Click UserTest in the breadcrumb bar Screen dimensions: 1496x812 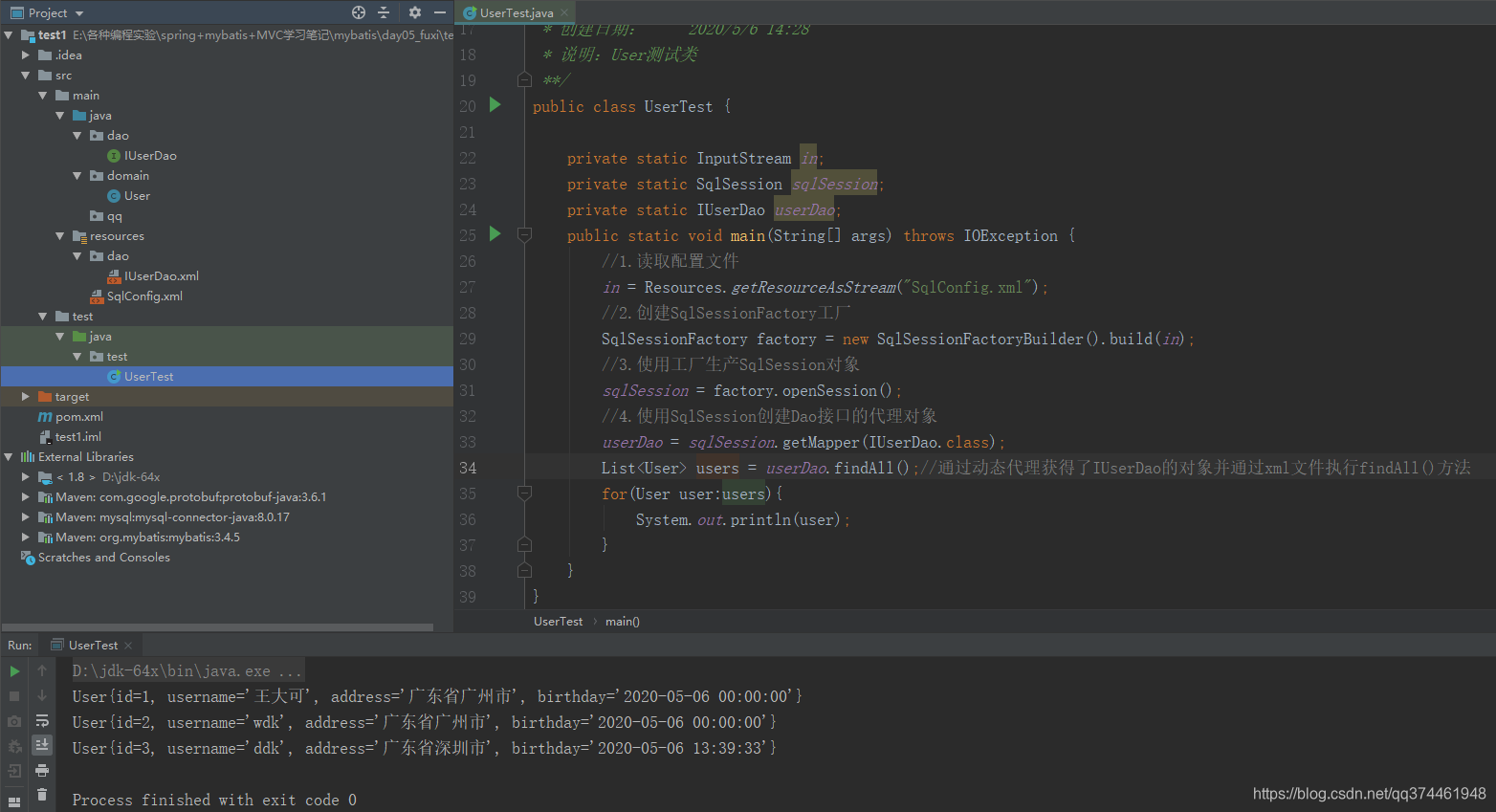click(558, 622)
